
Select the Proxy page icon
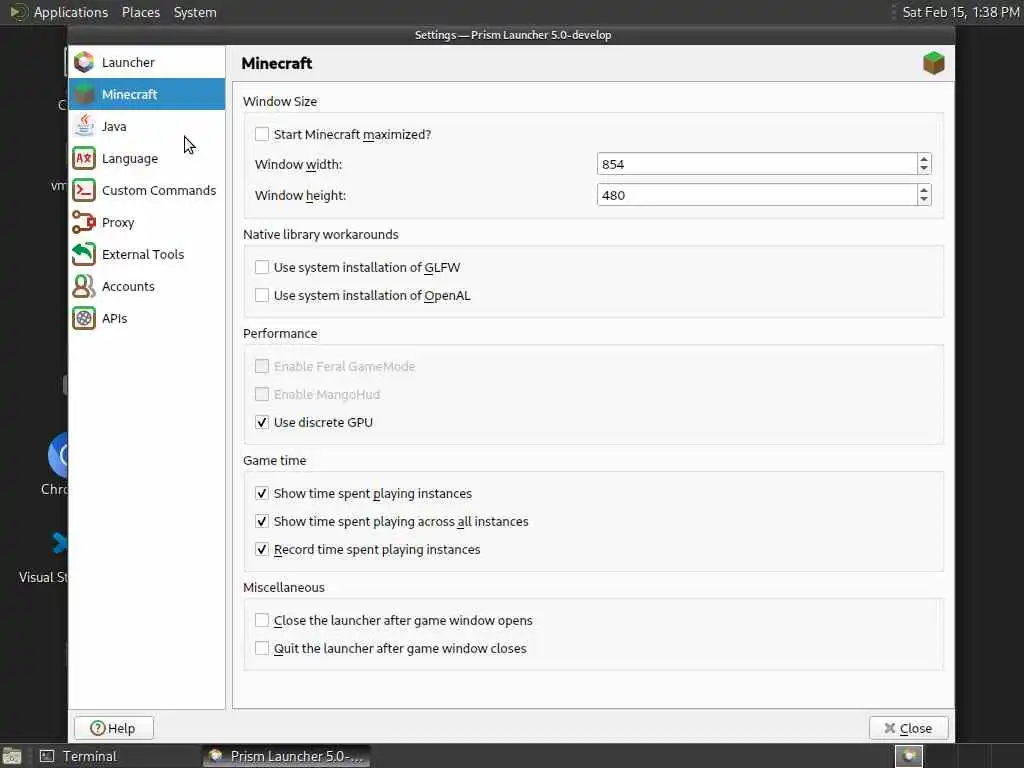tap(84, 222)
